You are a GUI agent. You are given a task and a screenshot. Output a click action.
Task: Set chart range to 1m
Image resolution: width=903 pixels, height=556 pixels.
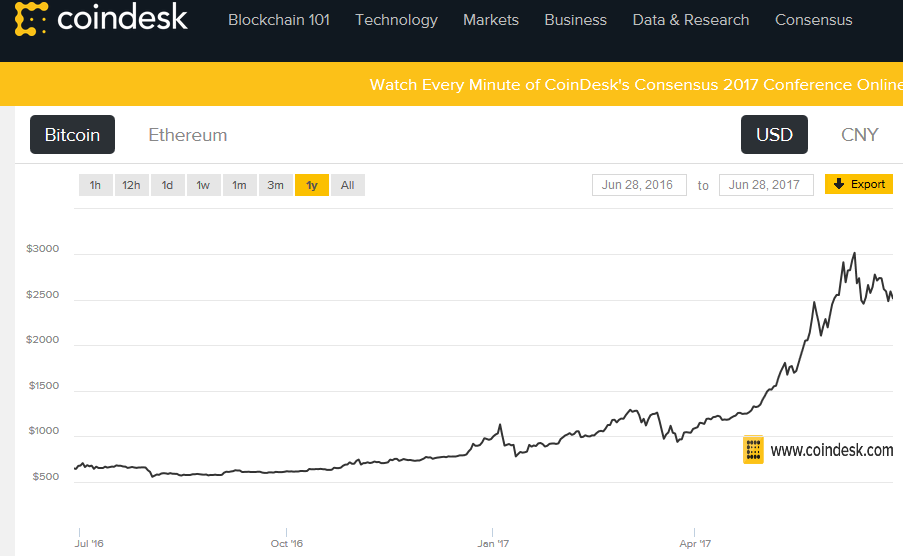pyautogui.click(x=239, y=185)
